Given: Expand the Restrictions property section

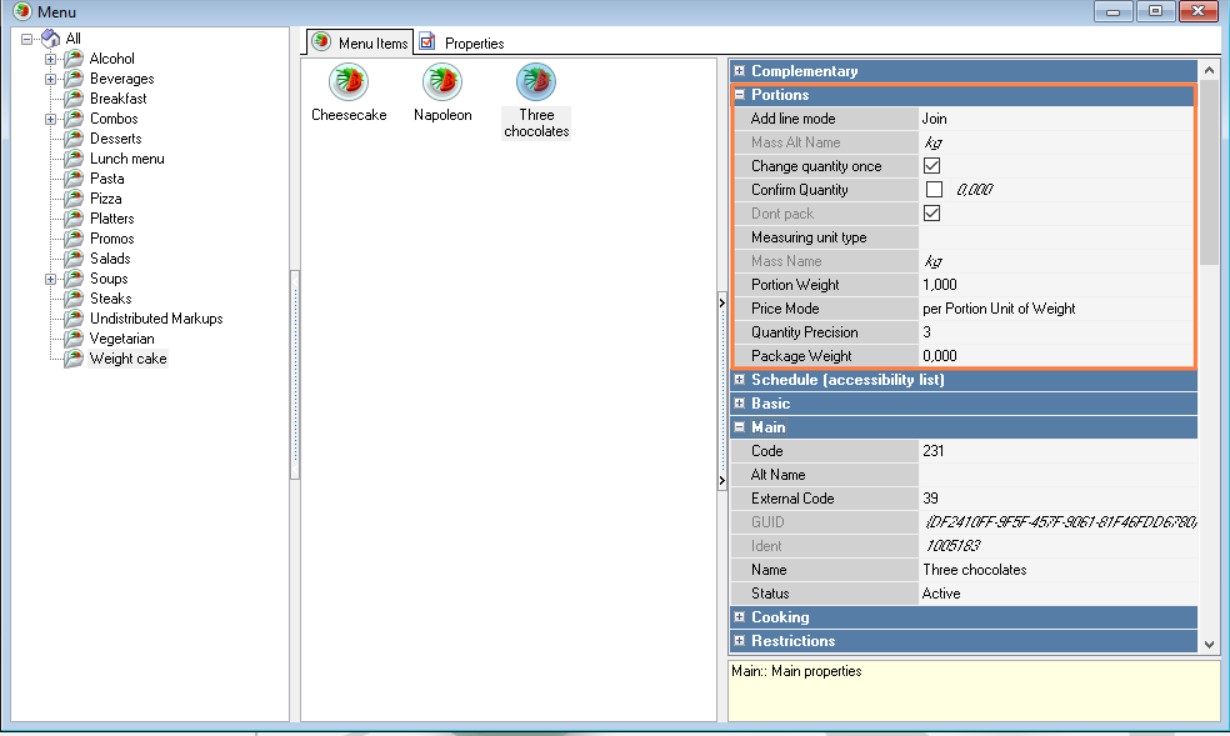Looking at the screenshot, I should (x=740, y=641).
